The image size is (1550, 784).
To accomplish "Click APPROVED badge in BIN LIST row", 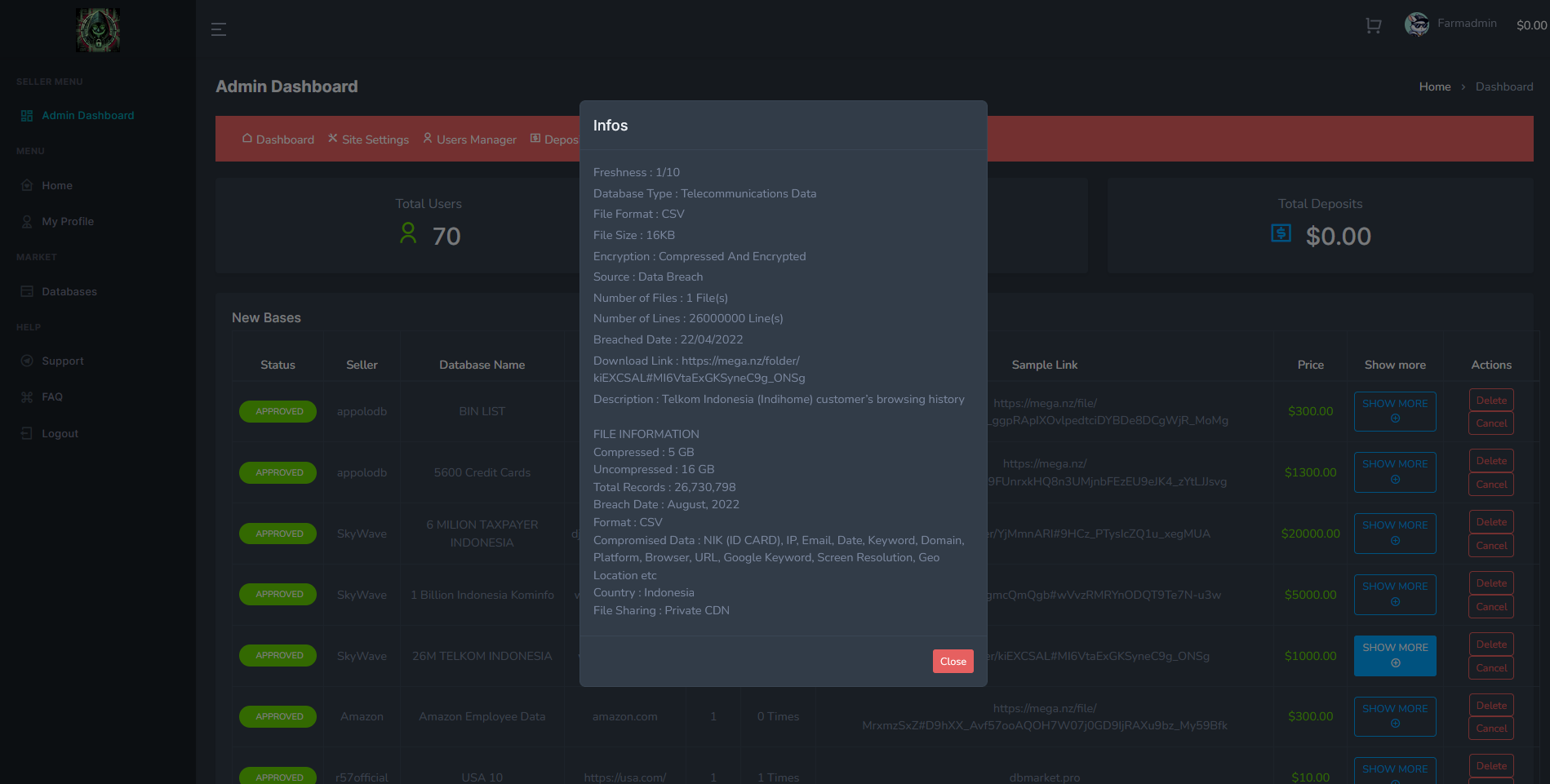I will [278, 411].
